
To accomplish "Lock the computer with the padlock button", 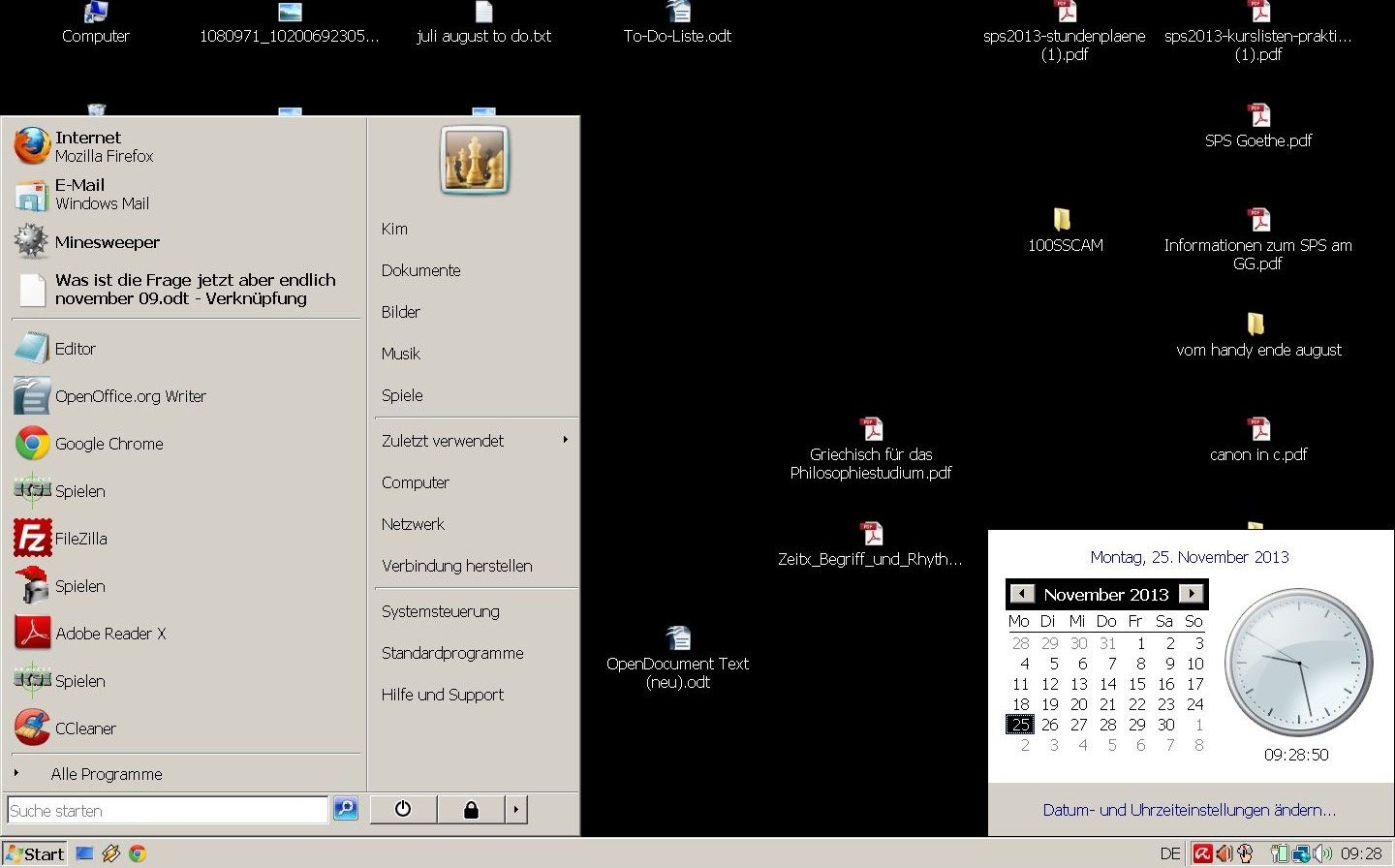I will [x=471, y=810].
